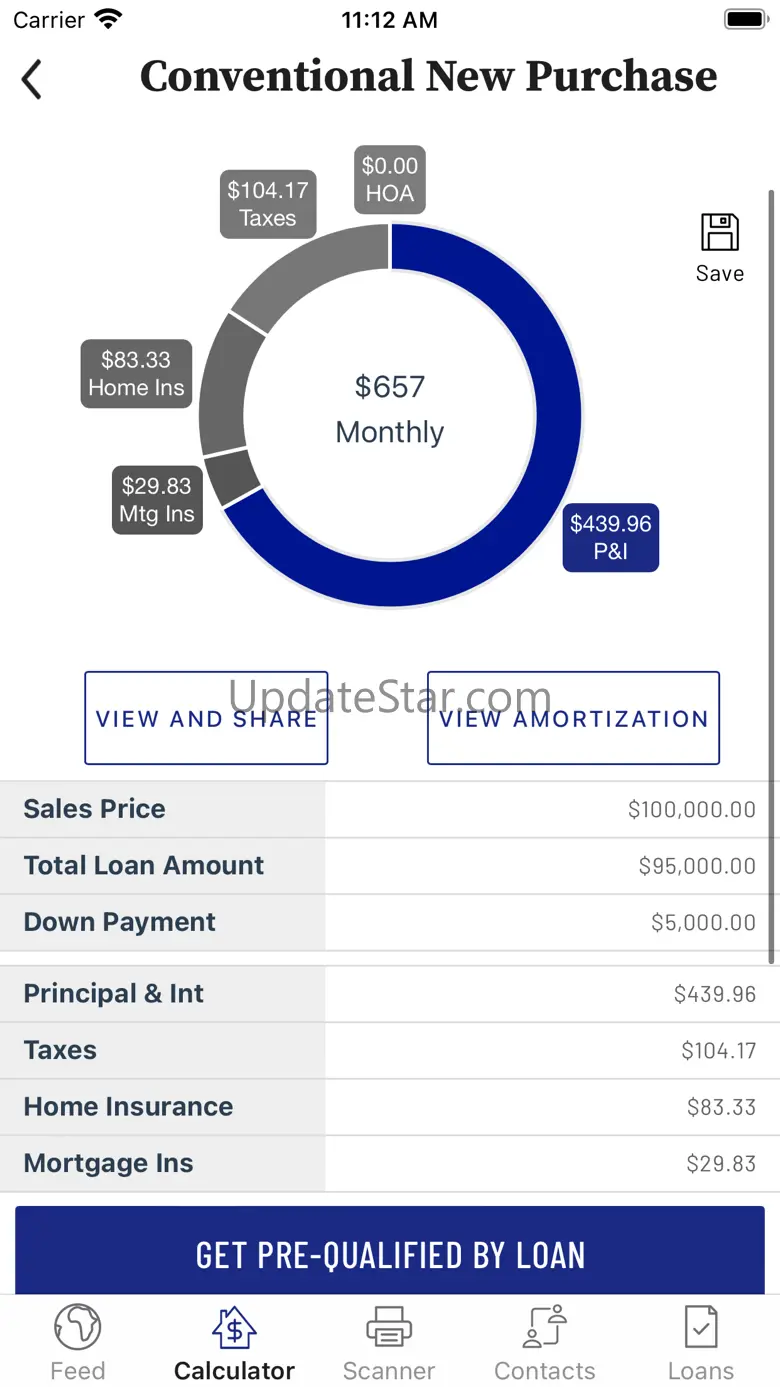Screen dimensions: 780x1387
Task: Tap the back arrow icon
Action: click(x=32, y=79)
